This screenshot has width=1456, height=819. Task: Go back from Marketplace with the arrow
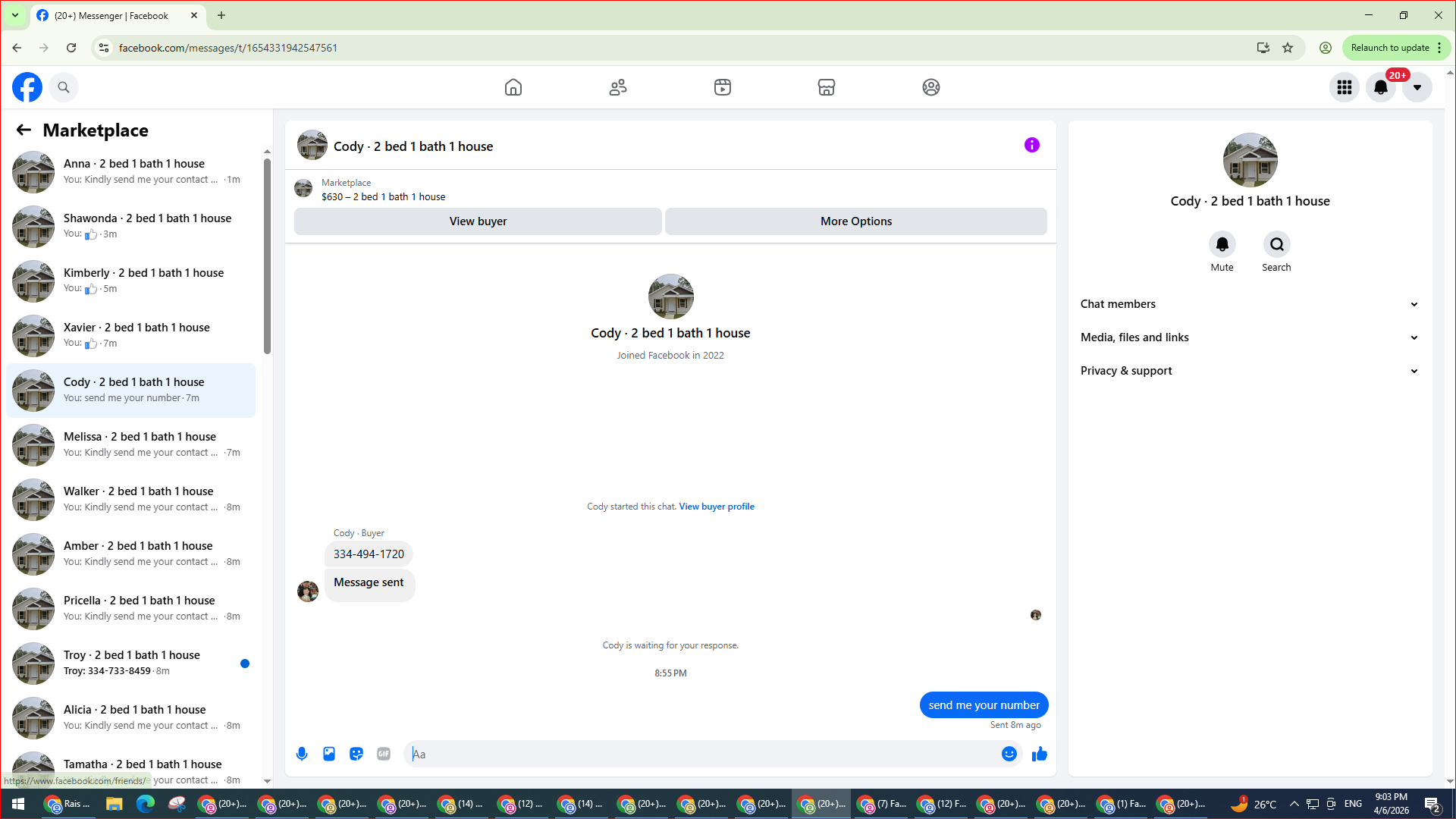pos(24,130)
